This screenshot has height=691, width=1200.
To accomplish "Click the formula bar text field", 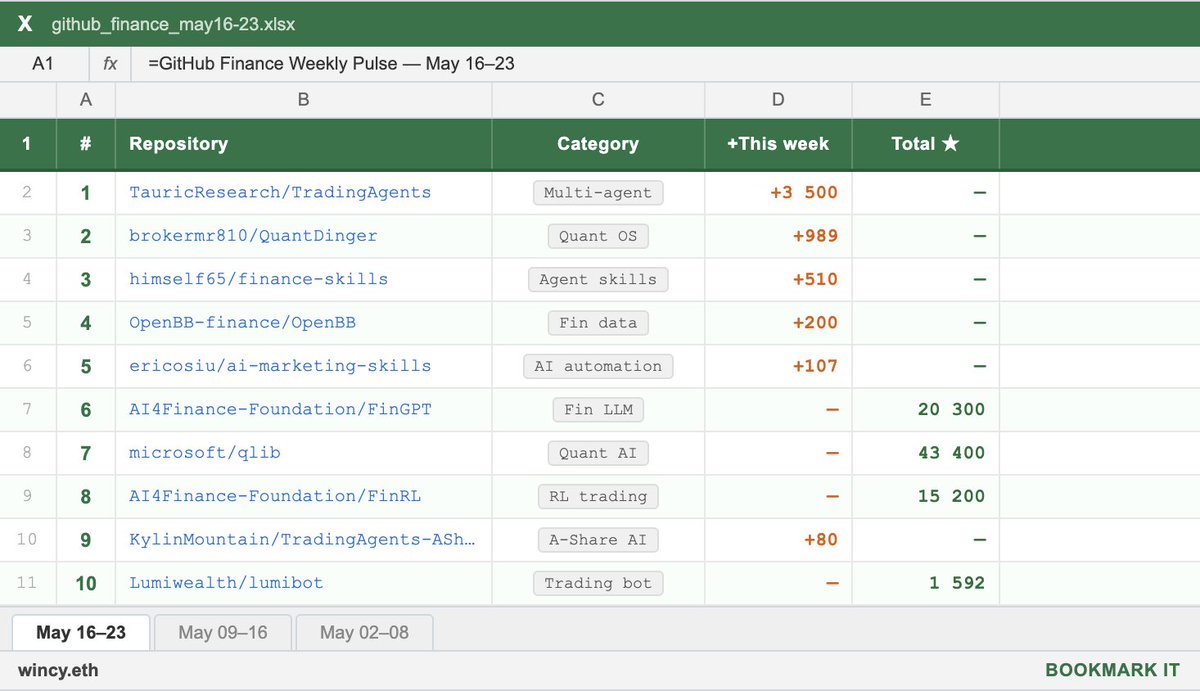I will tap(665, 64).
